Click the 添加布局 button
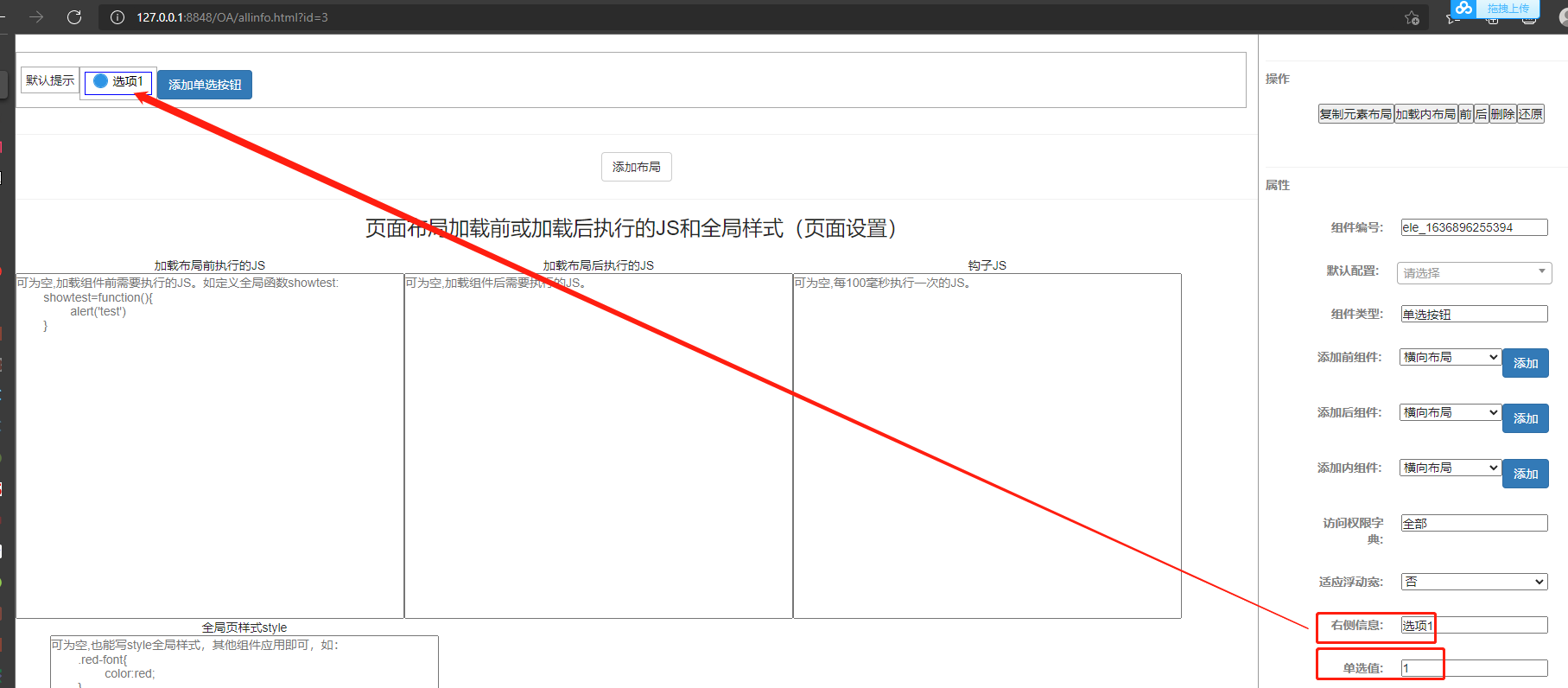1568x688 pixels. click(637, 167)
